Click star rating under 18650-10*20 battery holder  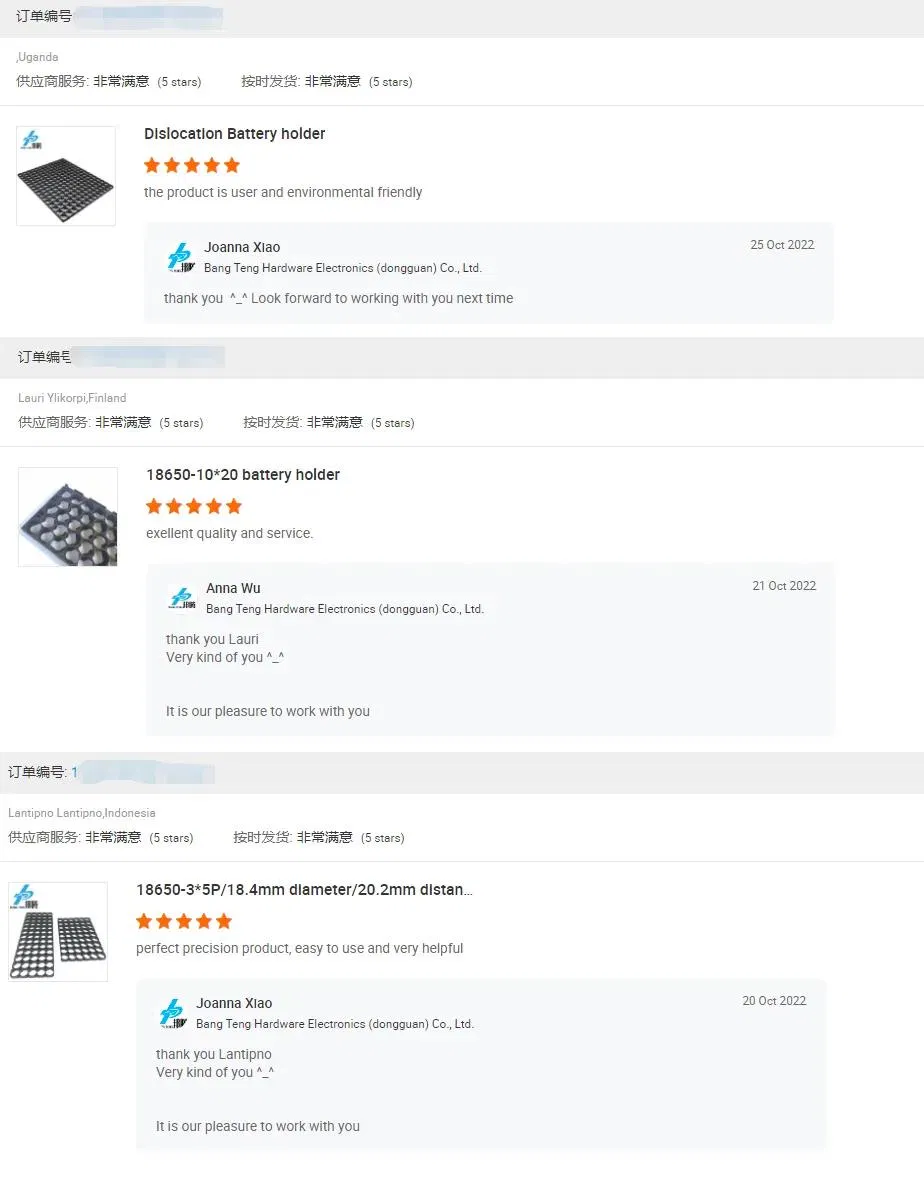194,506
